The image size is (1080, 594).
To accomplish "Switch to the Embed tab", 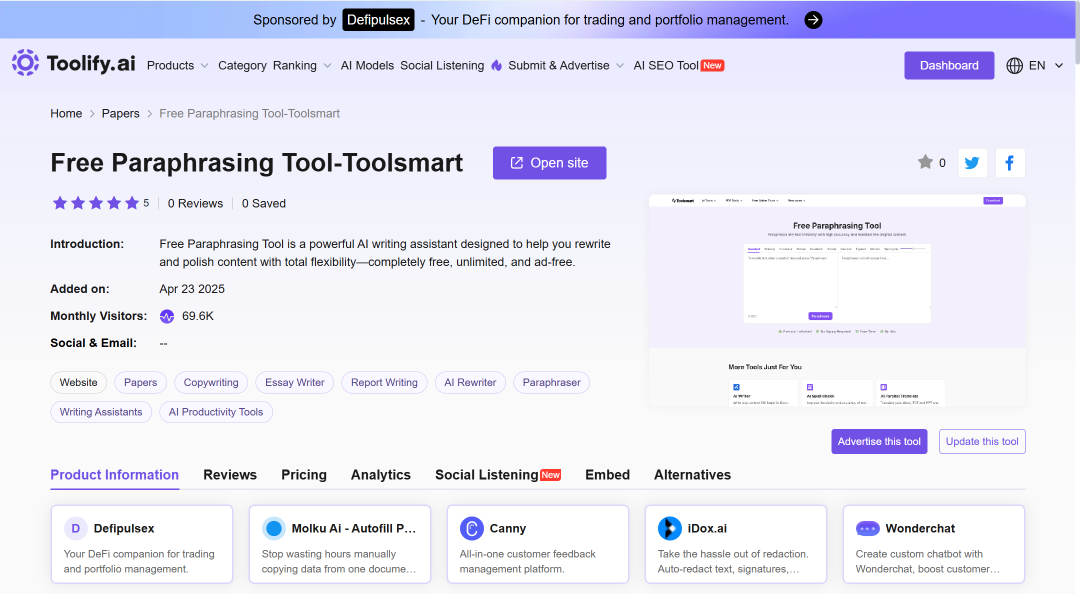I will [608, 475].
